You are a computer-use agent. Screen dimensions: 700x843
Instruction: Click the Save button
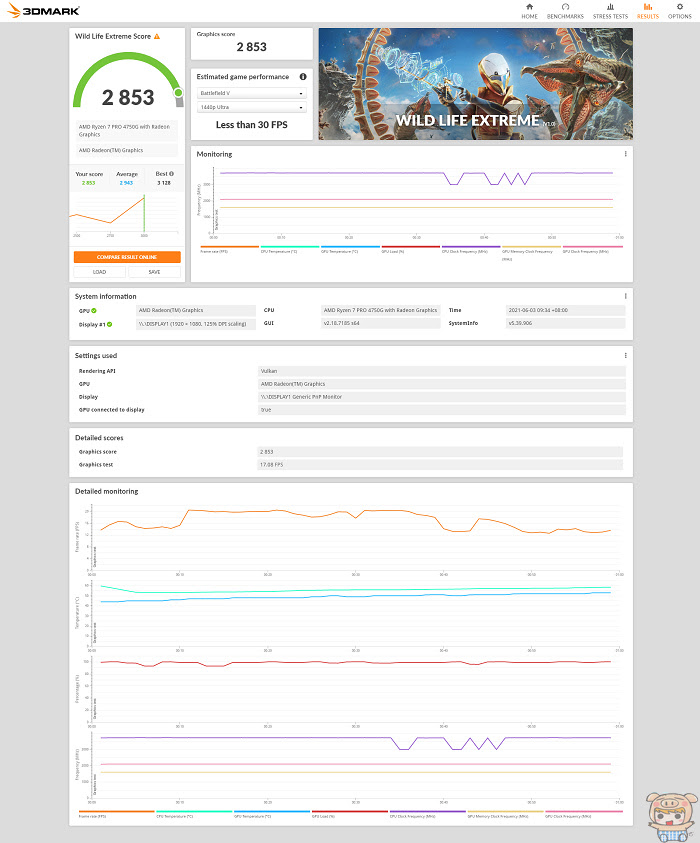154,272
